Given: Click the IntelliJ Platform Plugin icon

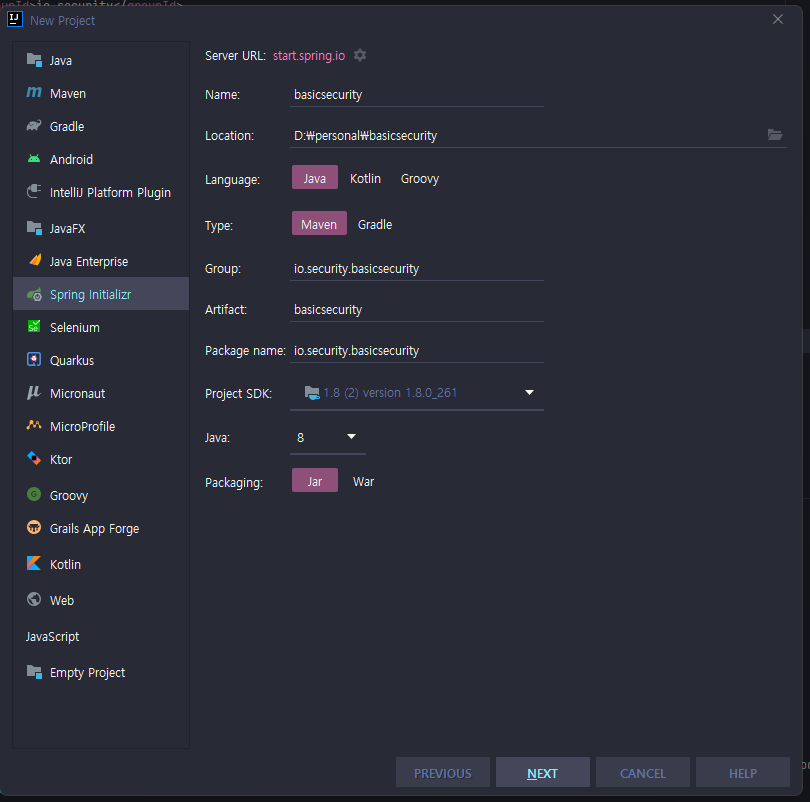Looking at the screenshot, I should [34, 192].
